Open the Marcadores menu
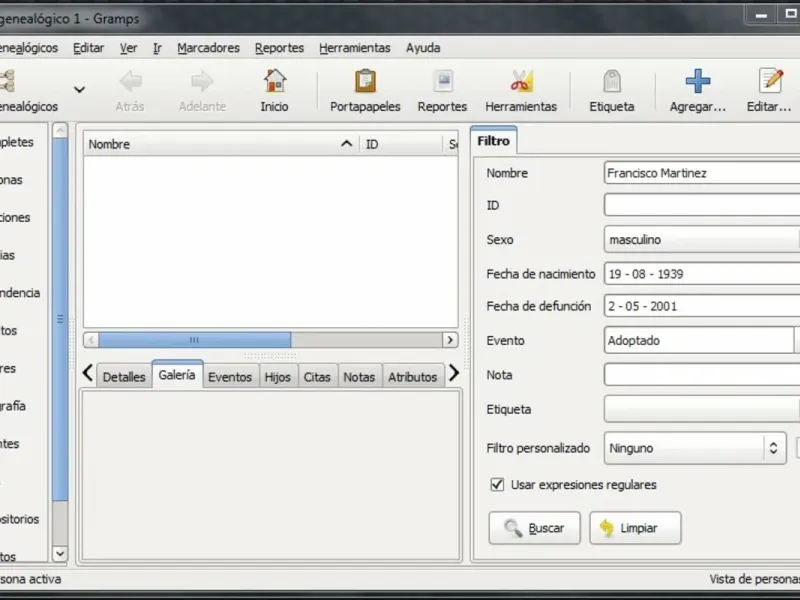Image resolution: width=800 pixels, height=600 pixels. (x=208, y=48)
